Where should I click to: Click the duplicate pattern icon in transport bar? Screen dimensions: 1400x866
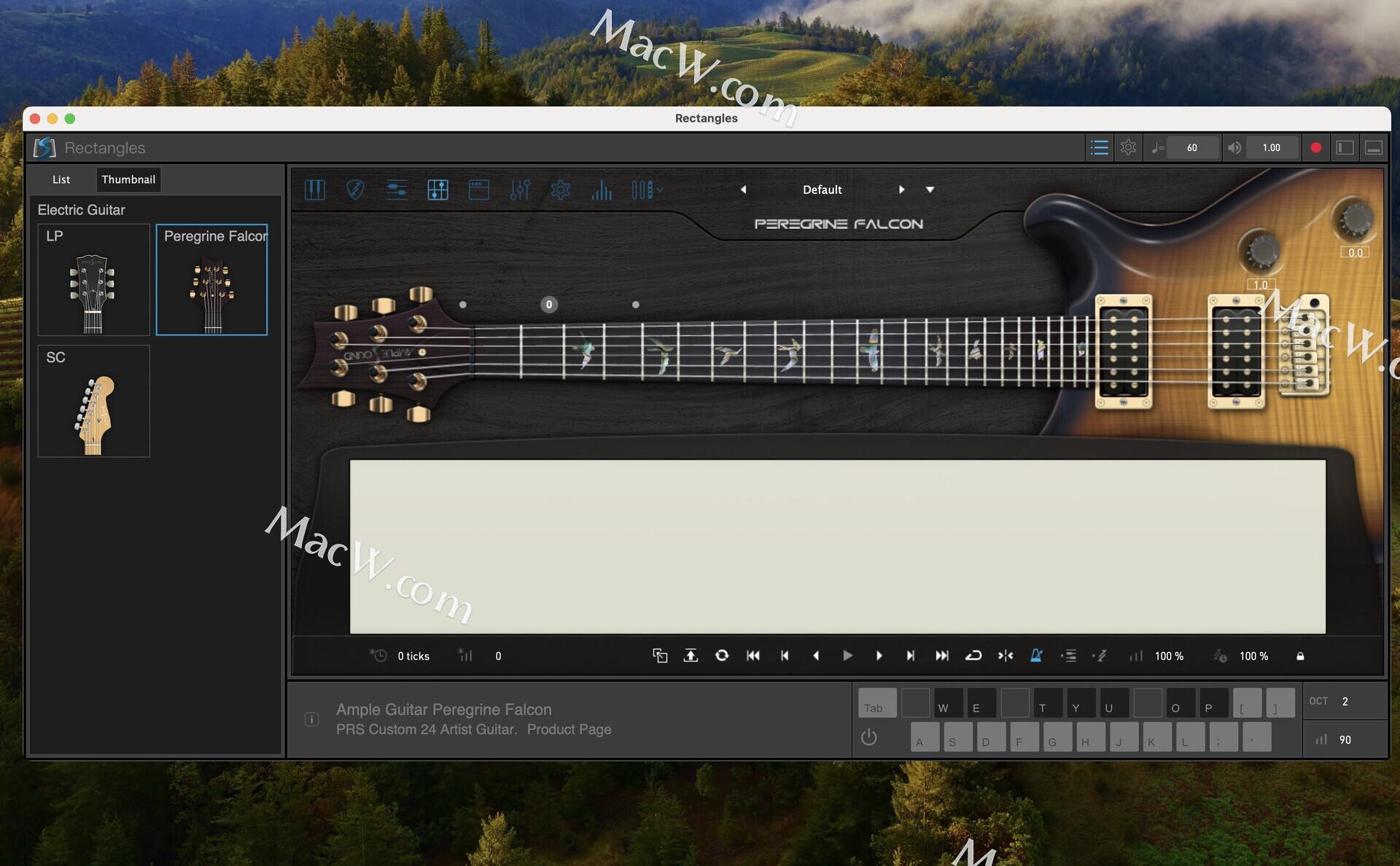coord(660,656)
